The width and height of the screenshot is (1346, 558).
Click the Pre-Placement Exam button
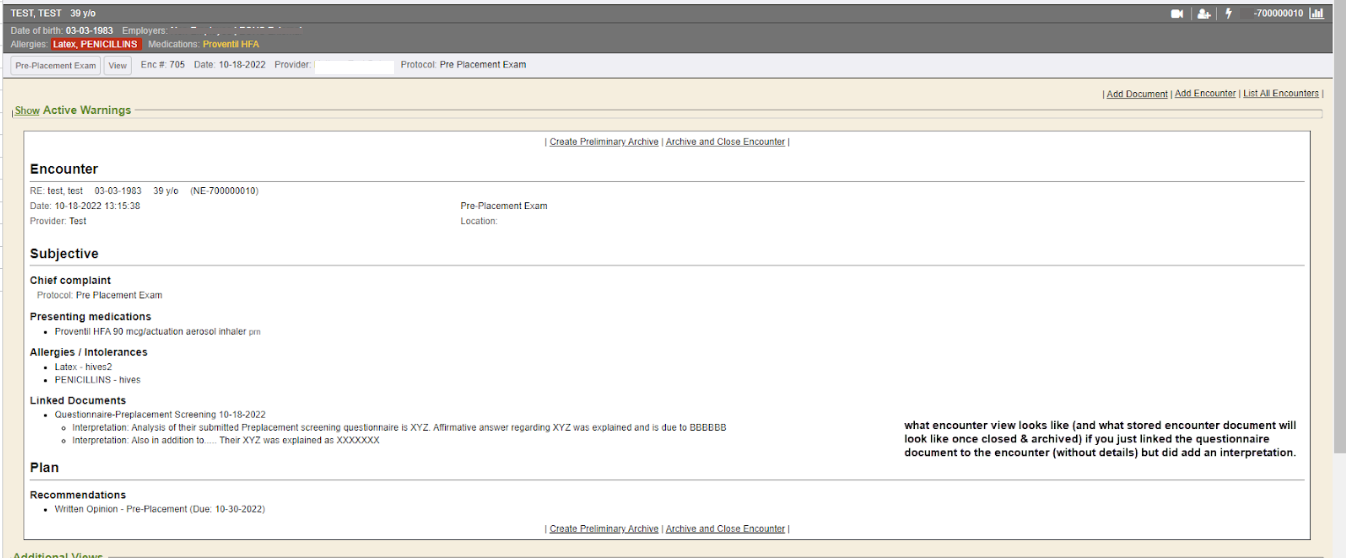tap(56, 65)
